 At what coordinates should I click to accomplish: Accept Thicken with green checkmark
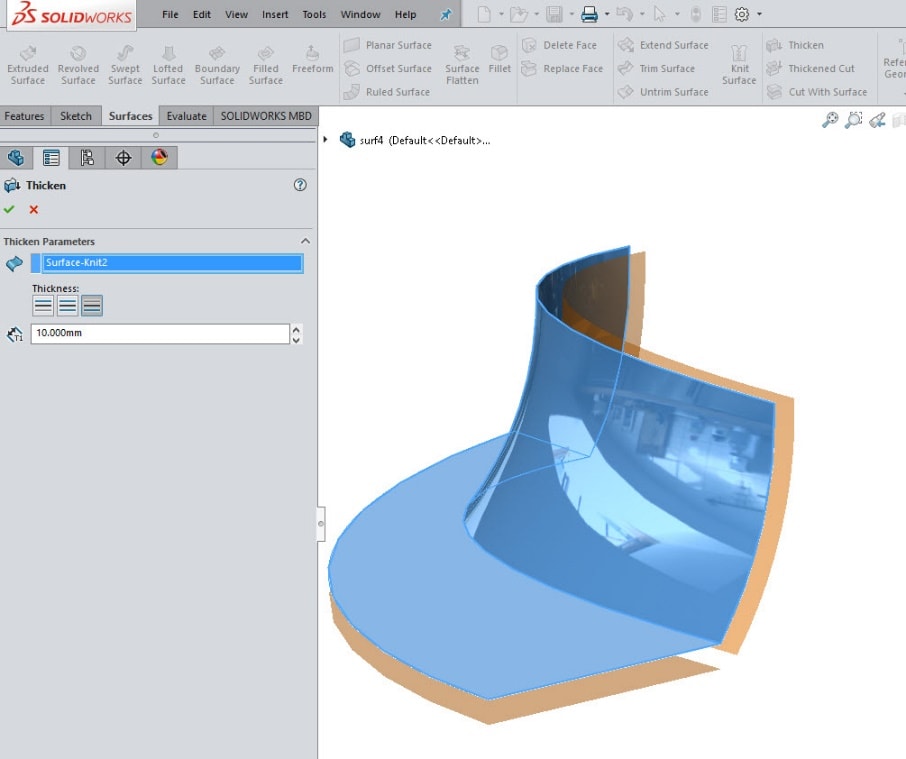click(x=9, y=209)
